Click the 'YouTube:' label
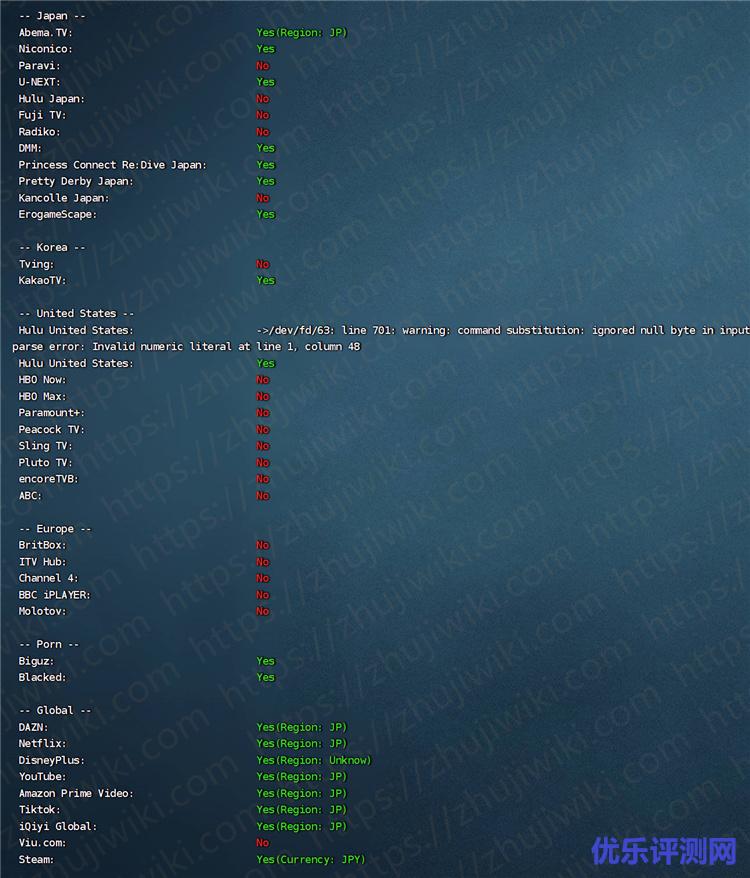The height and width of the screenshot is (878, 750). (x=42, y=776)
